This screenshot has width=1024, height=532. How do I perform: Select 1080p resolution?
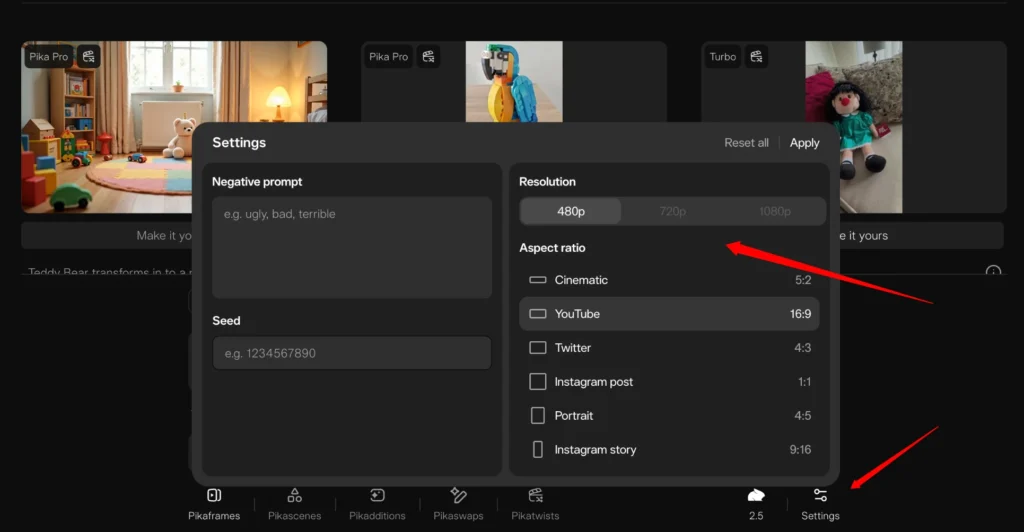773,211
